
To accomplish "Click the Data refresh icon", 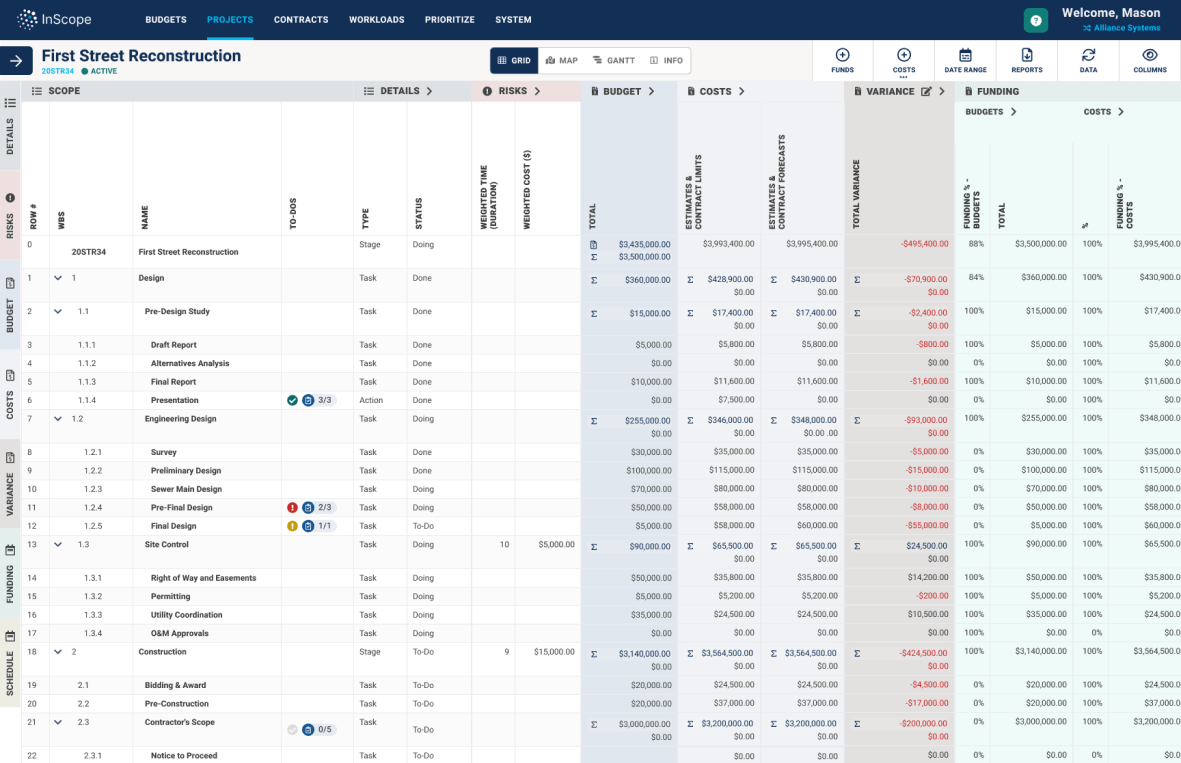I will coord(1088,53).
